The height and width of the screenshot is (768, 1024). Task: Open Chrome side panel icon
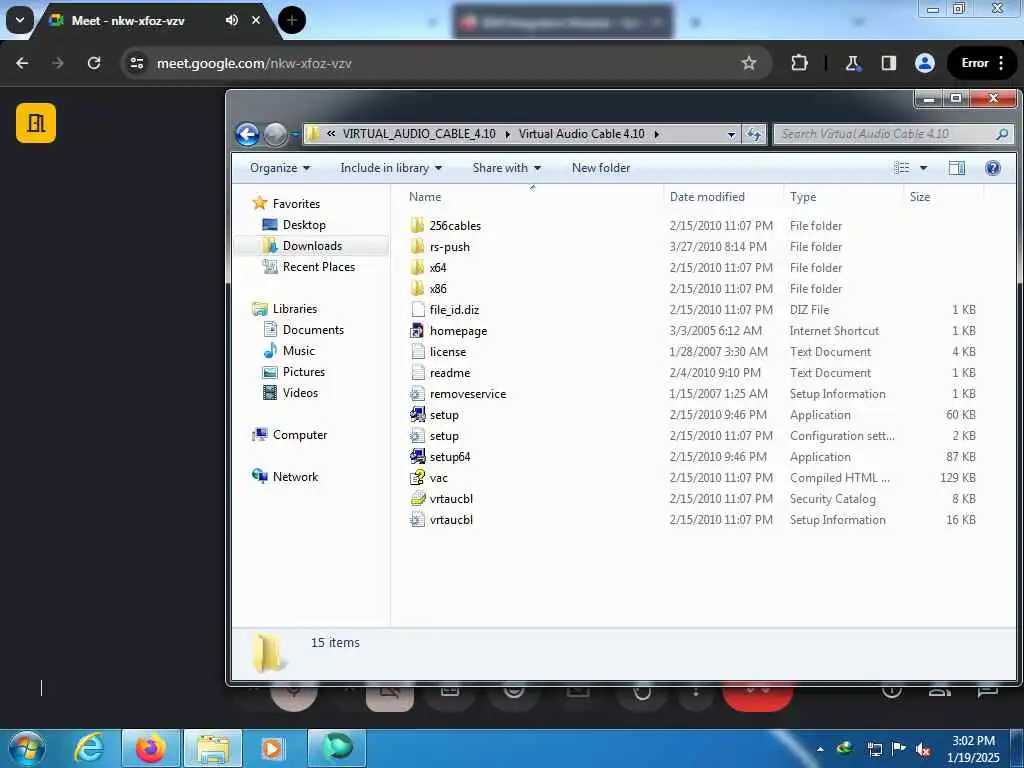pos(889,63)
